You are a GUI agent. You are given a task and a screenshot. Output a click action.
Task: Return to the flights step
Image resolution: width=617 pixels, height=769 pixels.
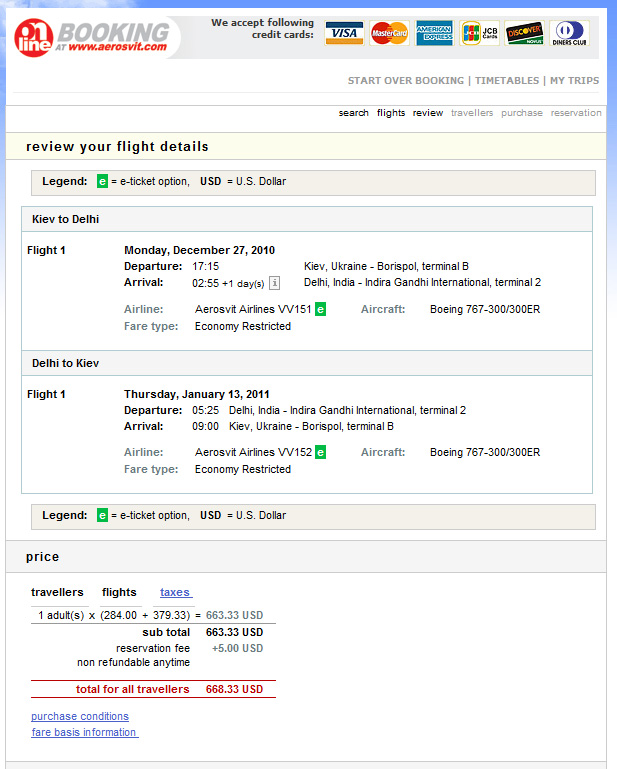coord(391,113)
